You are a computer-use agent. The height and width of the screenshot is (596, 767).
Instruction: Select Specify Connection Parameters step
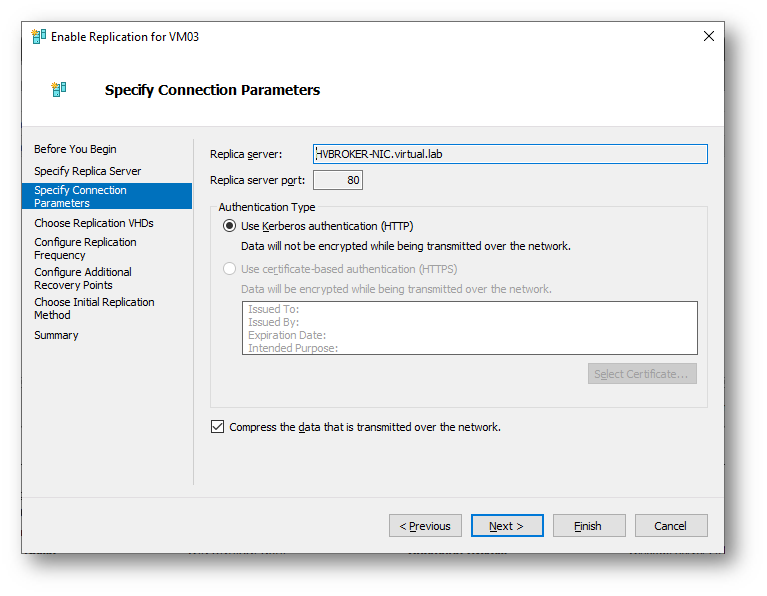coord(107,196)
